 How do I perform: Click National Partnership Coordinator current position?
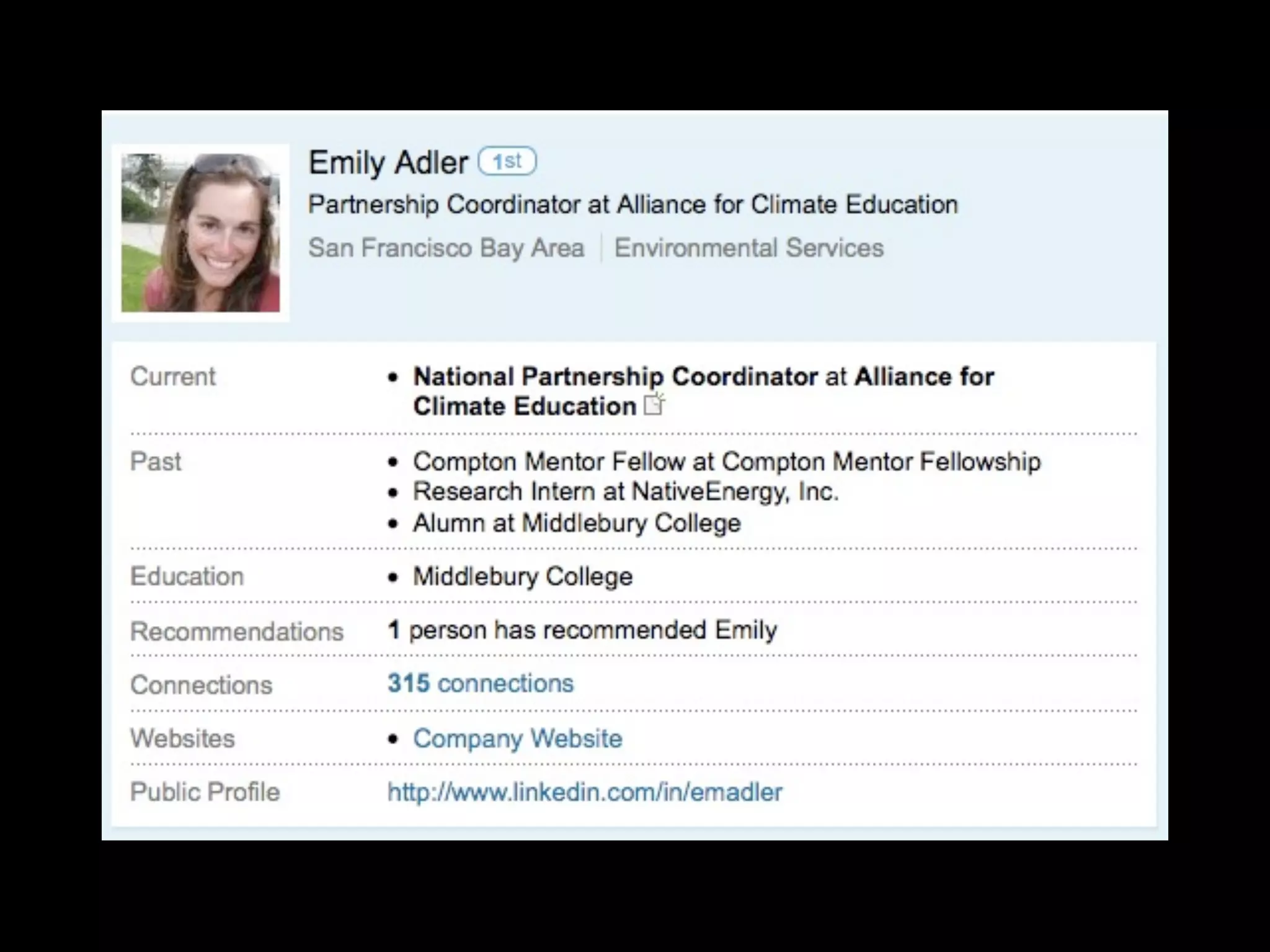tap(615, 377)
